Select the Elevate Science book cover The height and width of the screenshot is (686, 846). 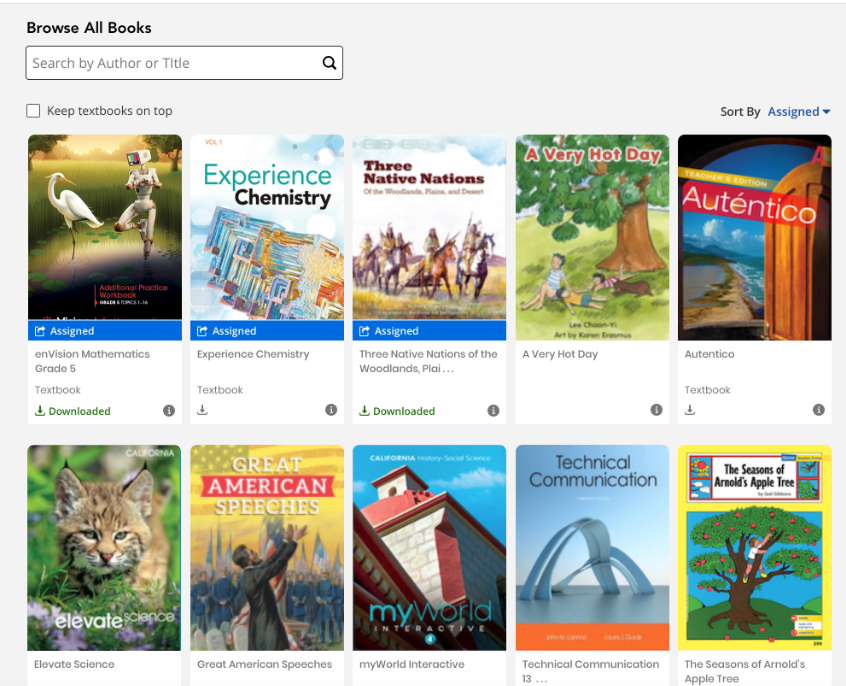[x=105, y=548]
